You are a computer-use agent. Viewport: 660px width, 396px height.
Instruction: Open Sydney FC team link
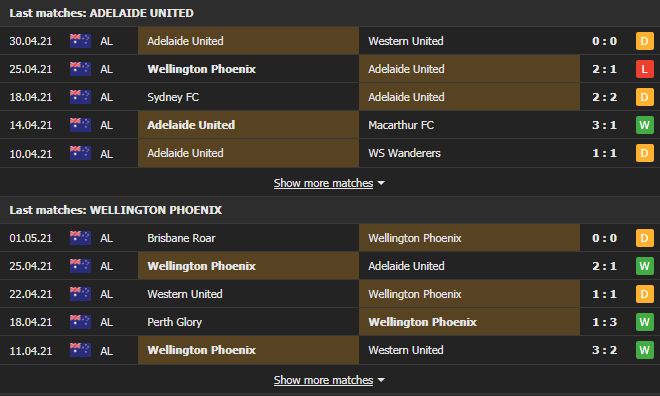[173, 97]
